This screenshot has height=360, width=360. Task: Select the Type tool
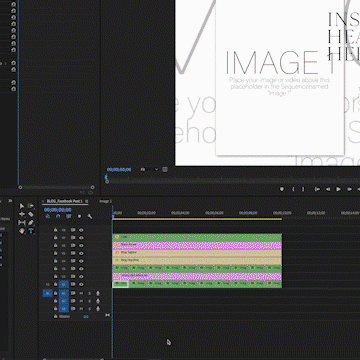[31, 231]
